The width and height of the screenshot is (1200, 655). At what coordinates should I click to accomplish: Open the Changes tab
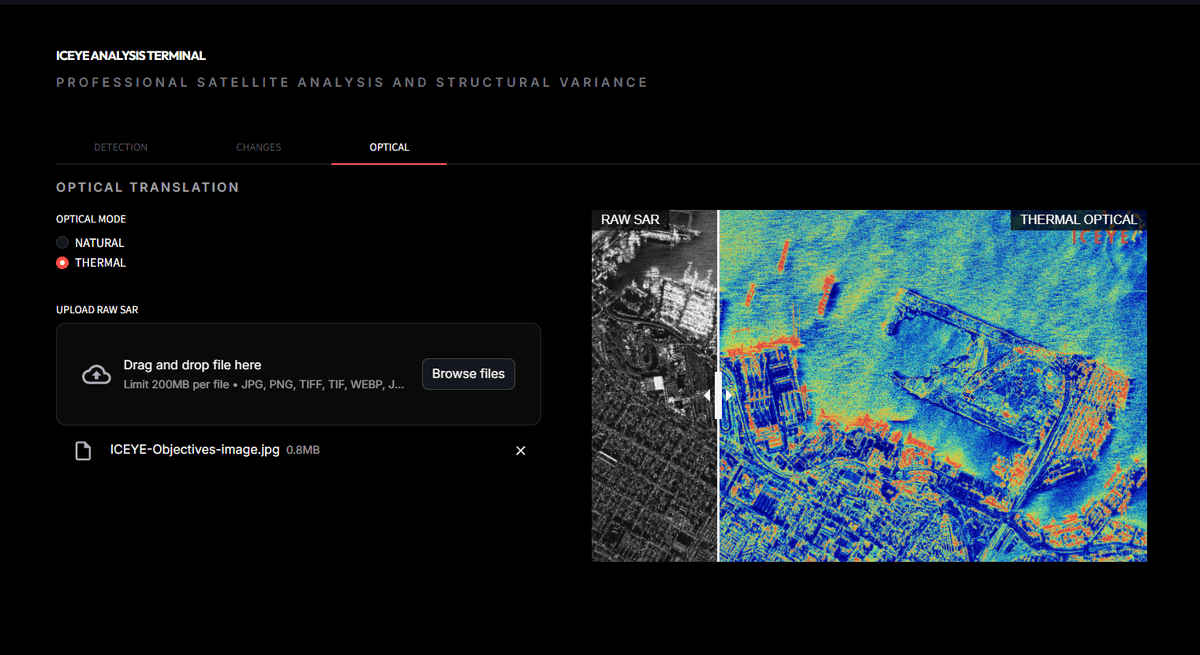(258, 147)
